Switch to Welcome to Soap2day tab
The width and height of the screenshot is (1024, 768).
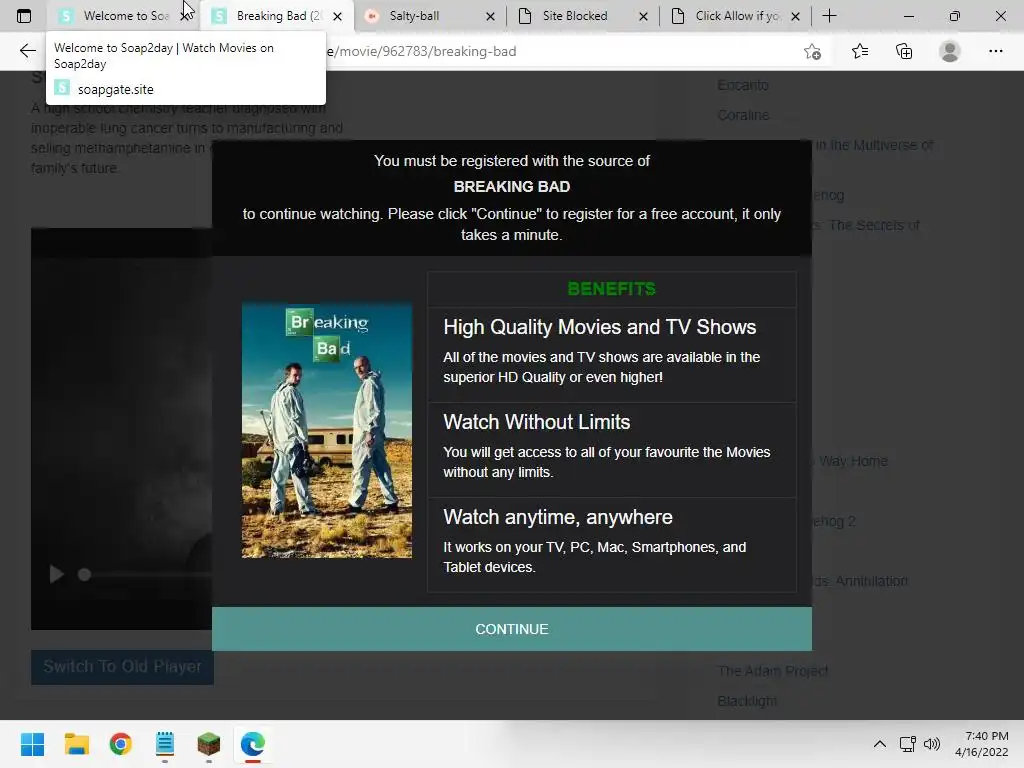[x=121, y=16]
